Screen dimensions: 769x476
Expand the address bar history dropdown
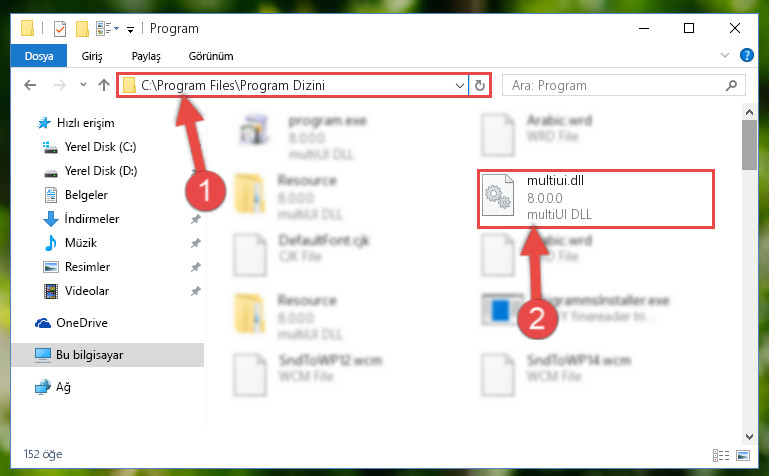click(460, 85)
